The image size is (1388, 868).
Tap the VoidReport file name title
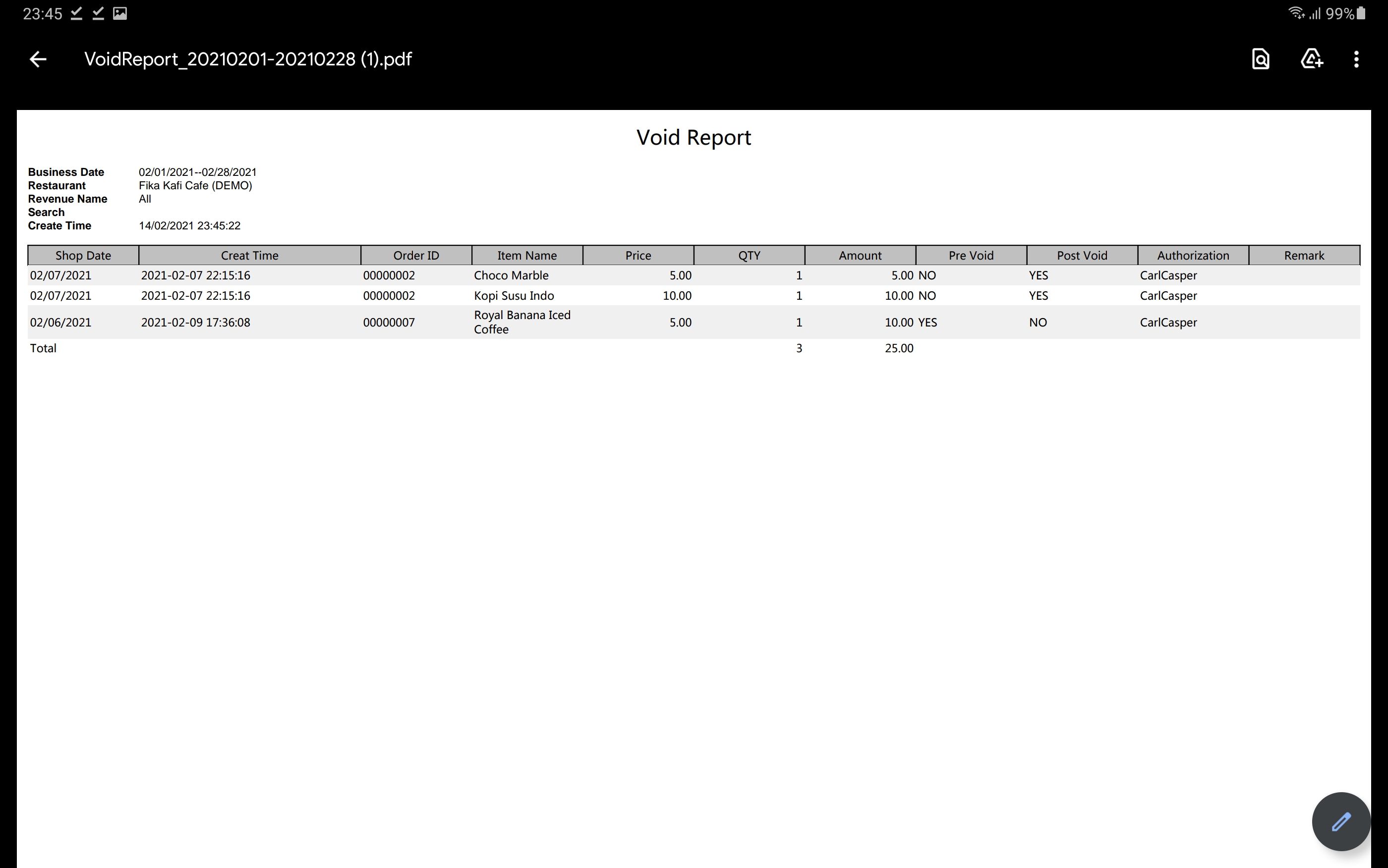[x=248, y=59]
